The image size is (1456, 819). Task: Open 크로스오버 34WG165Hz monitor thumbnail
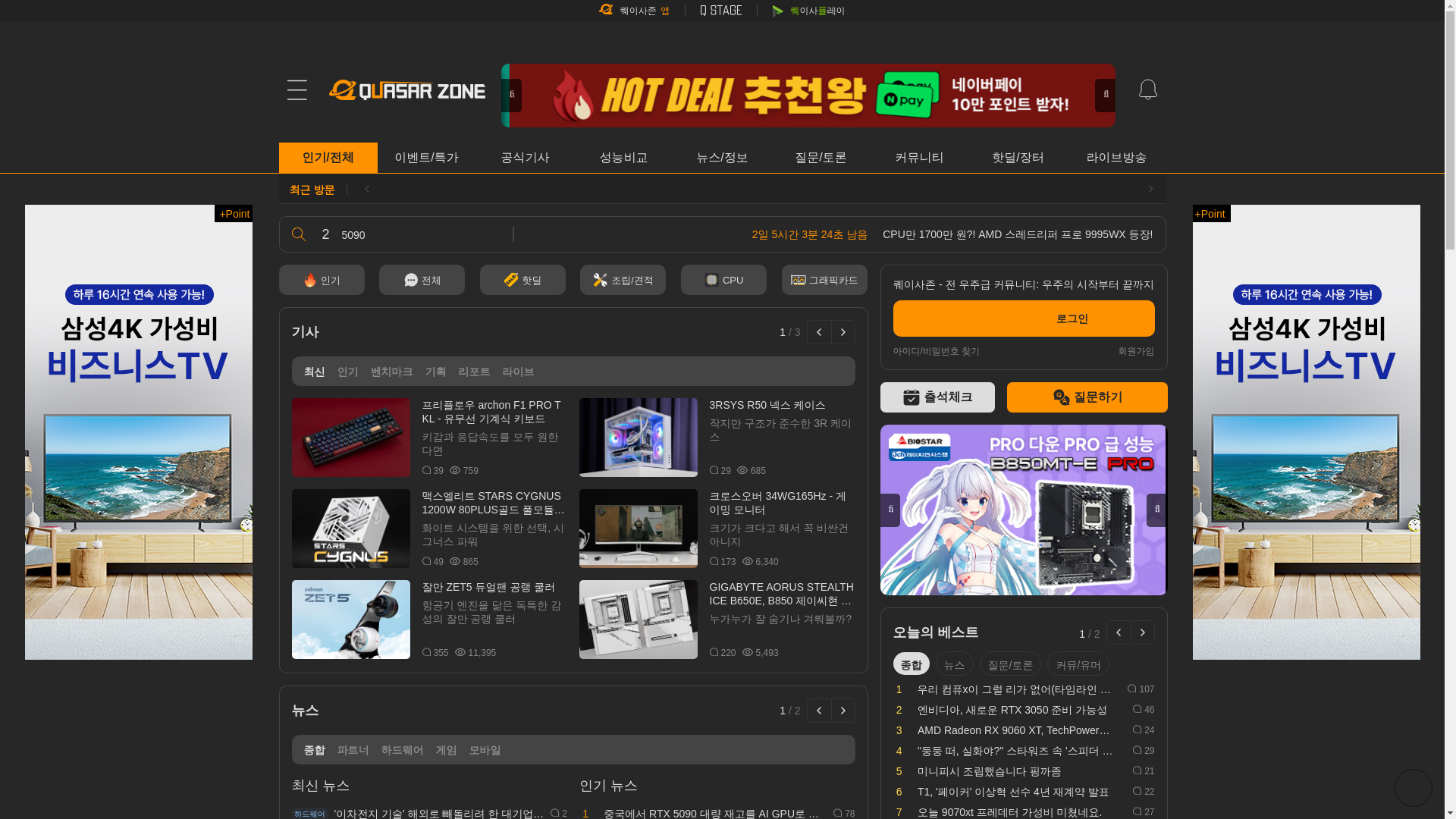coord(639,529)
